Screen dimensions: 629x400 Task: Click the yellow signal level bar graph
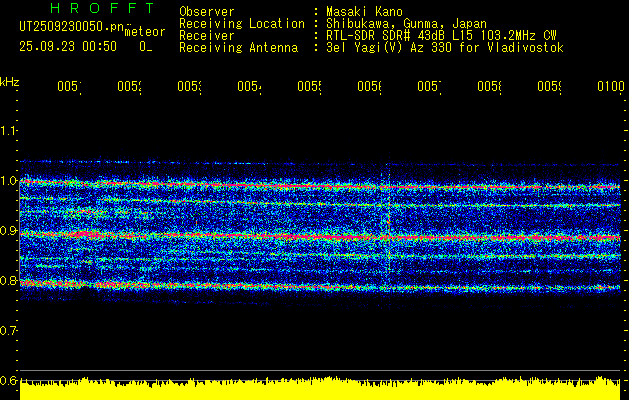point(320,390)
